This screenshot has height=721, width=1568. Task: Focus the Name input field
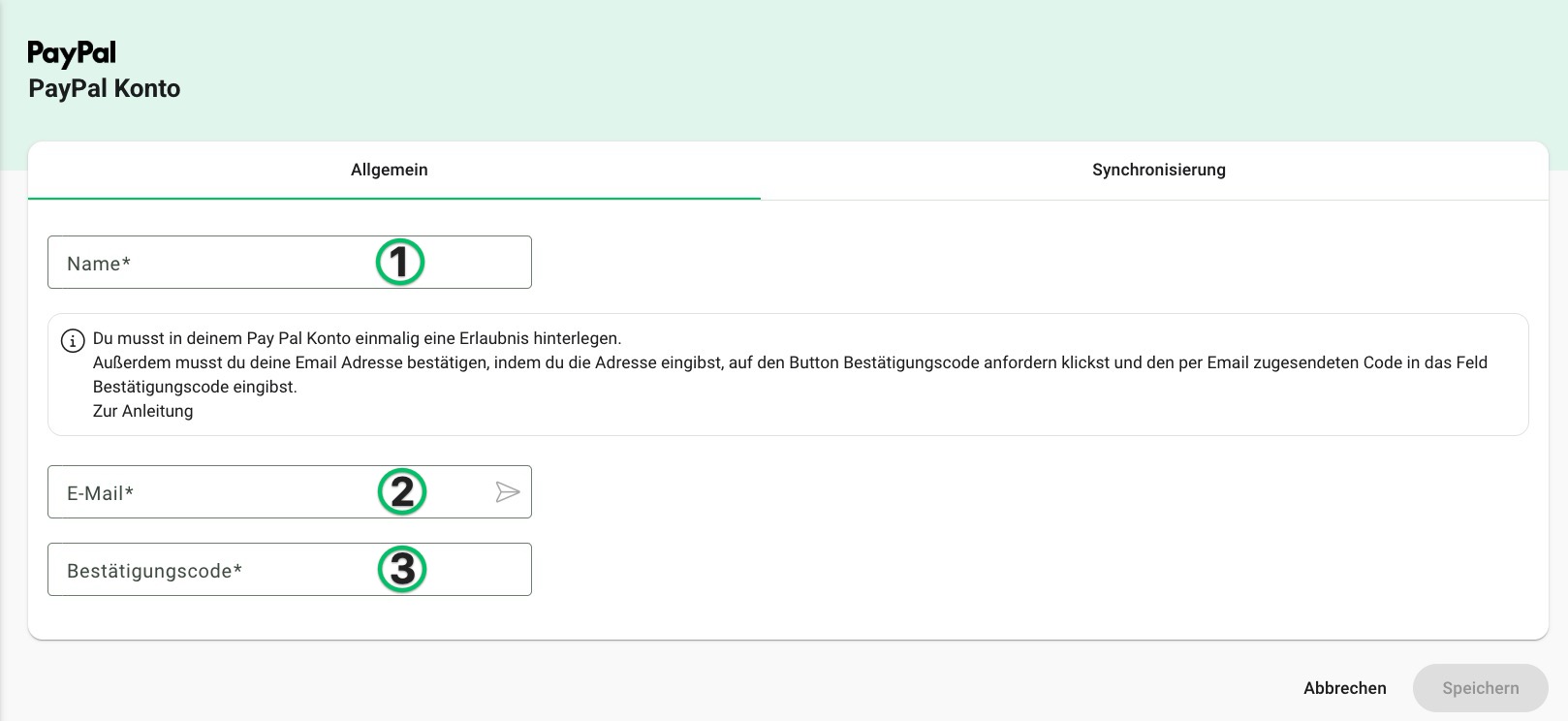(290, 263)
